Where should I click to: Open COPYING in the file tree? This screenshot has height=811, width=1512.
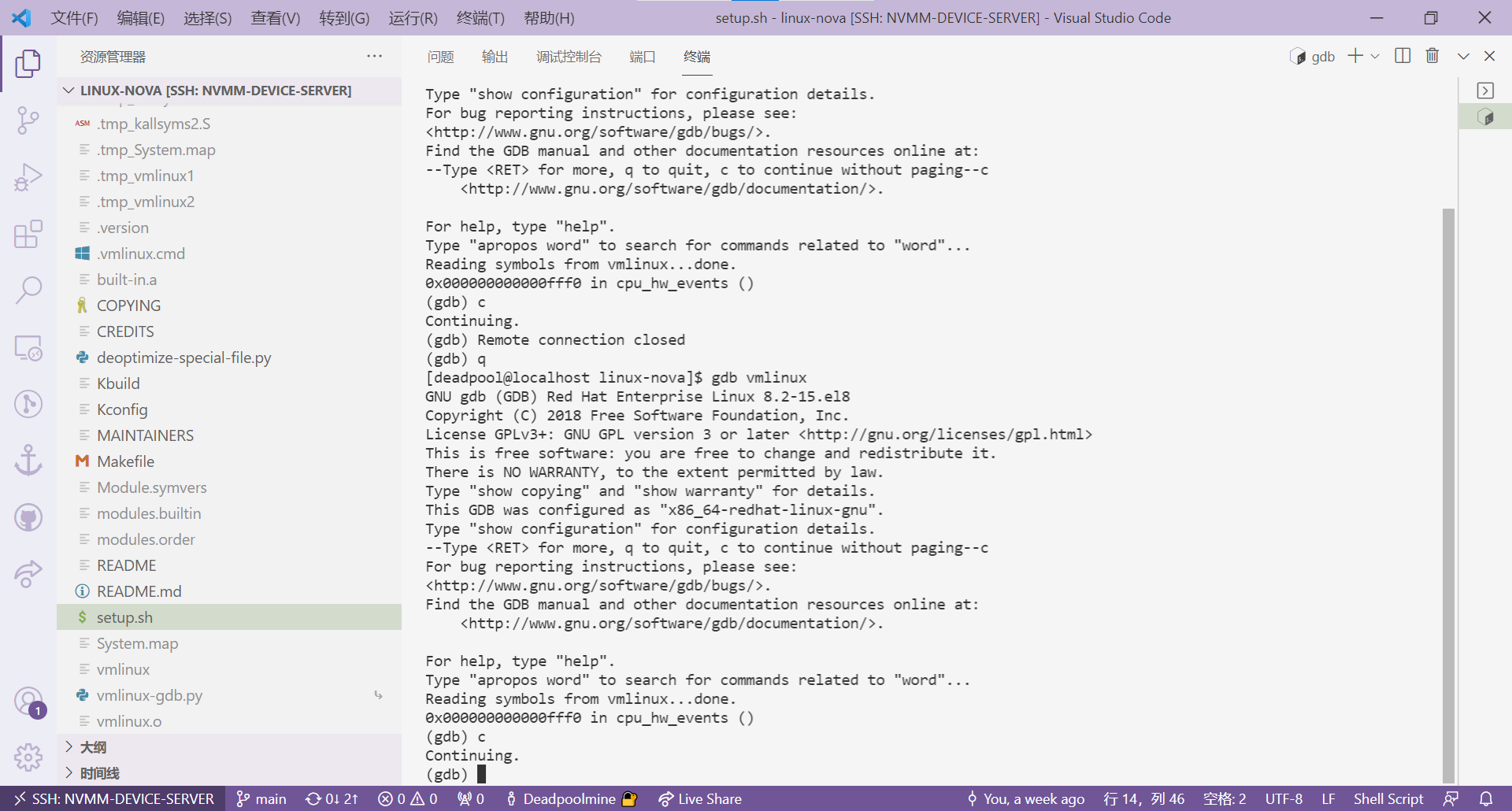(229, 306)
